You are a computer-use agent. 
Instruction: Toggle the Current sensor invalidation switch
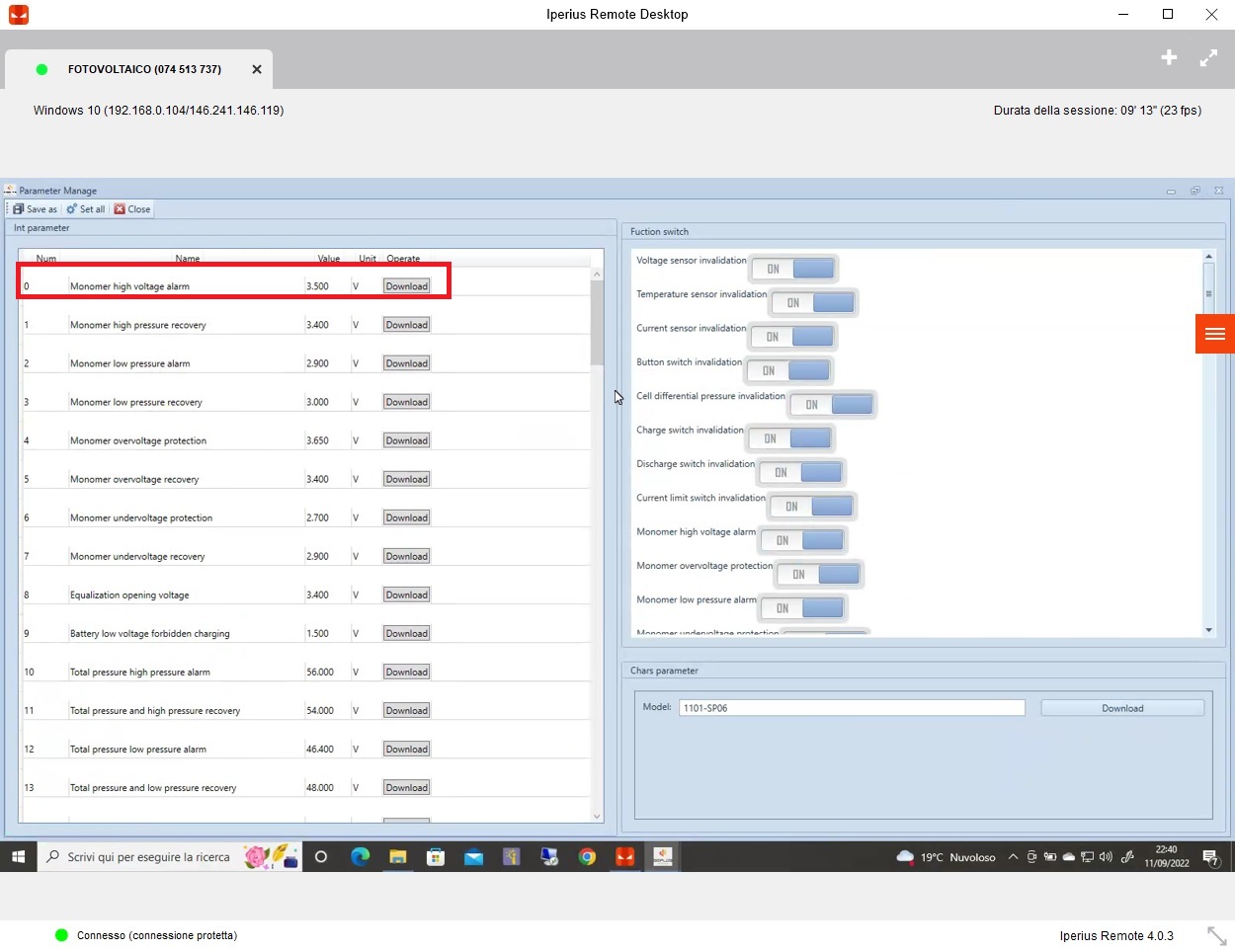tap(792, 337)
